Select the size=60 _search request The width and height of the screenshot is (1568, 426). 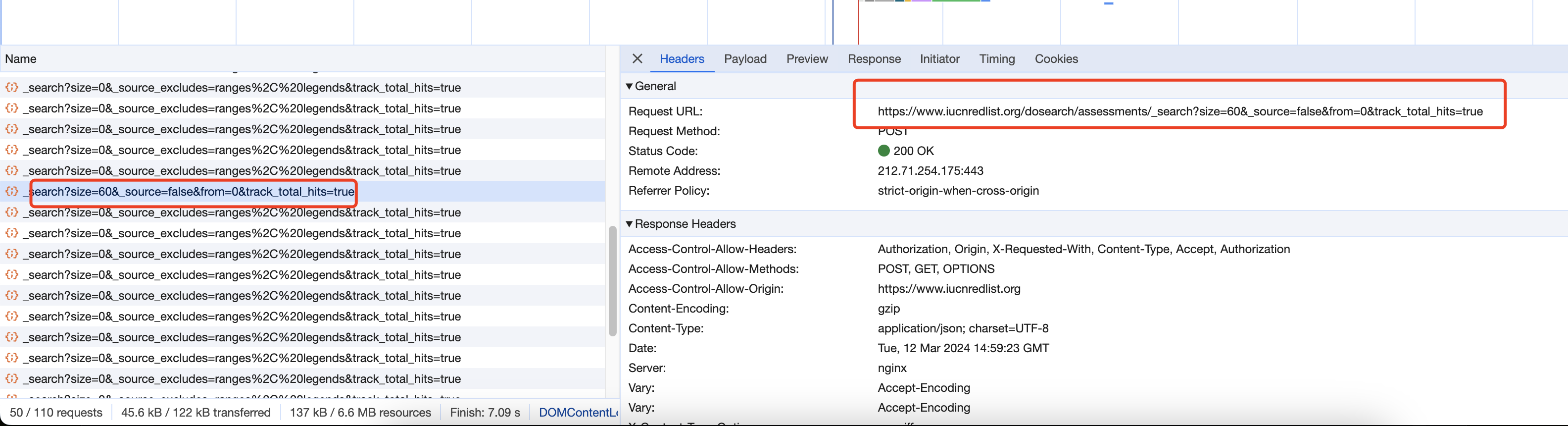point(192,192)
